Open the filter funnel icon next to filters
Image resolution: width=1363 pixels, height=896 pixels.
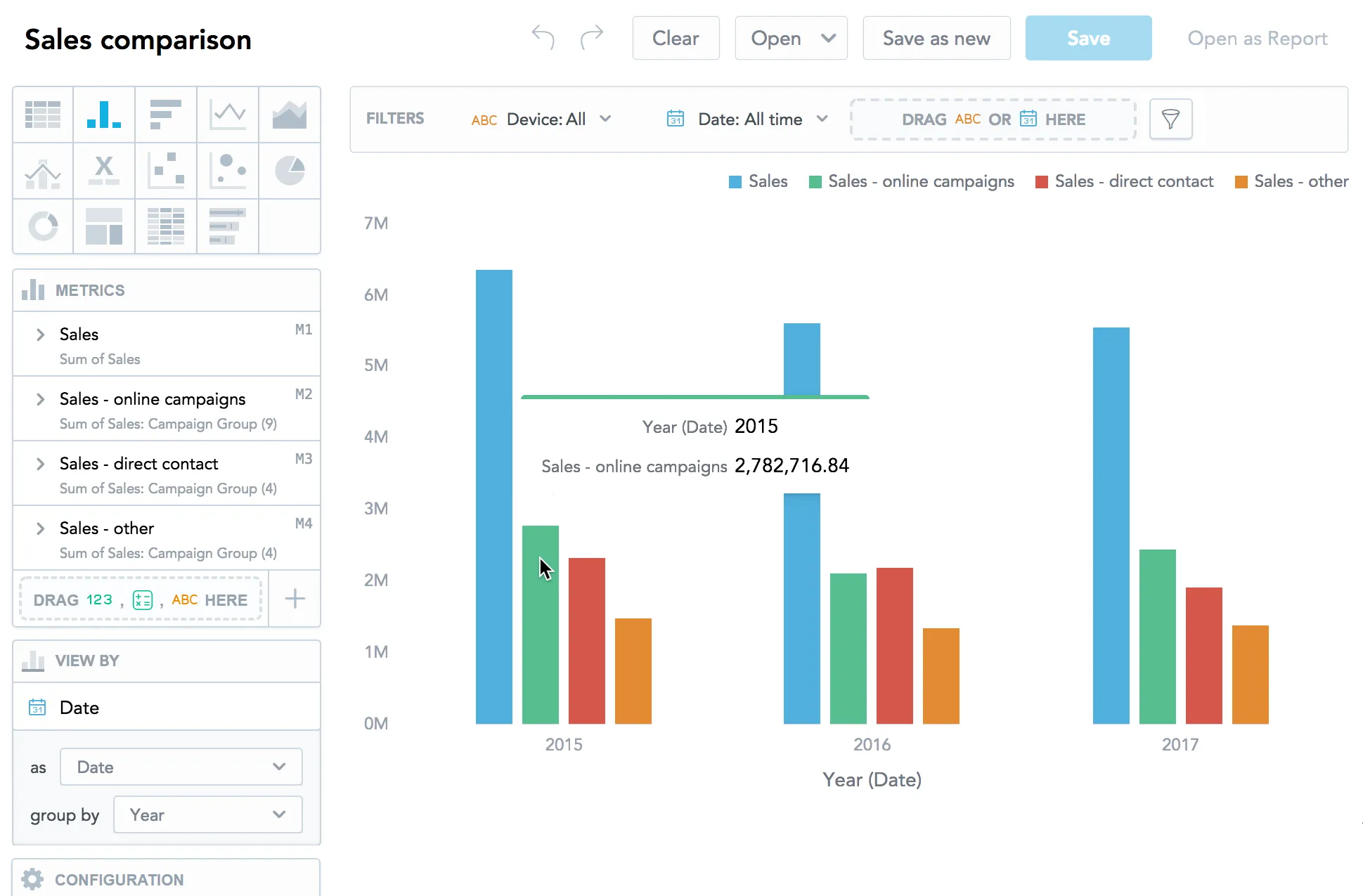[x=1170, y=119]
